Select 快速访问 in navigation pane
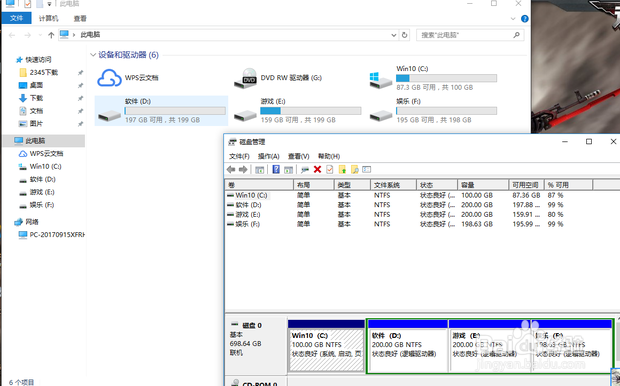Viewport: 620px width, 386px height. (38, 60)
